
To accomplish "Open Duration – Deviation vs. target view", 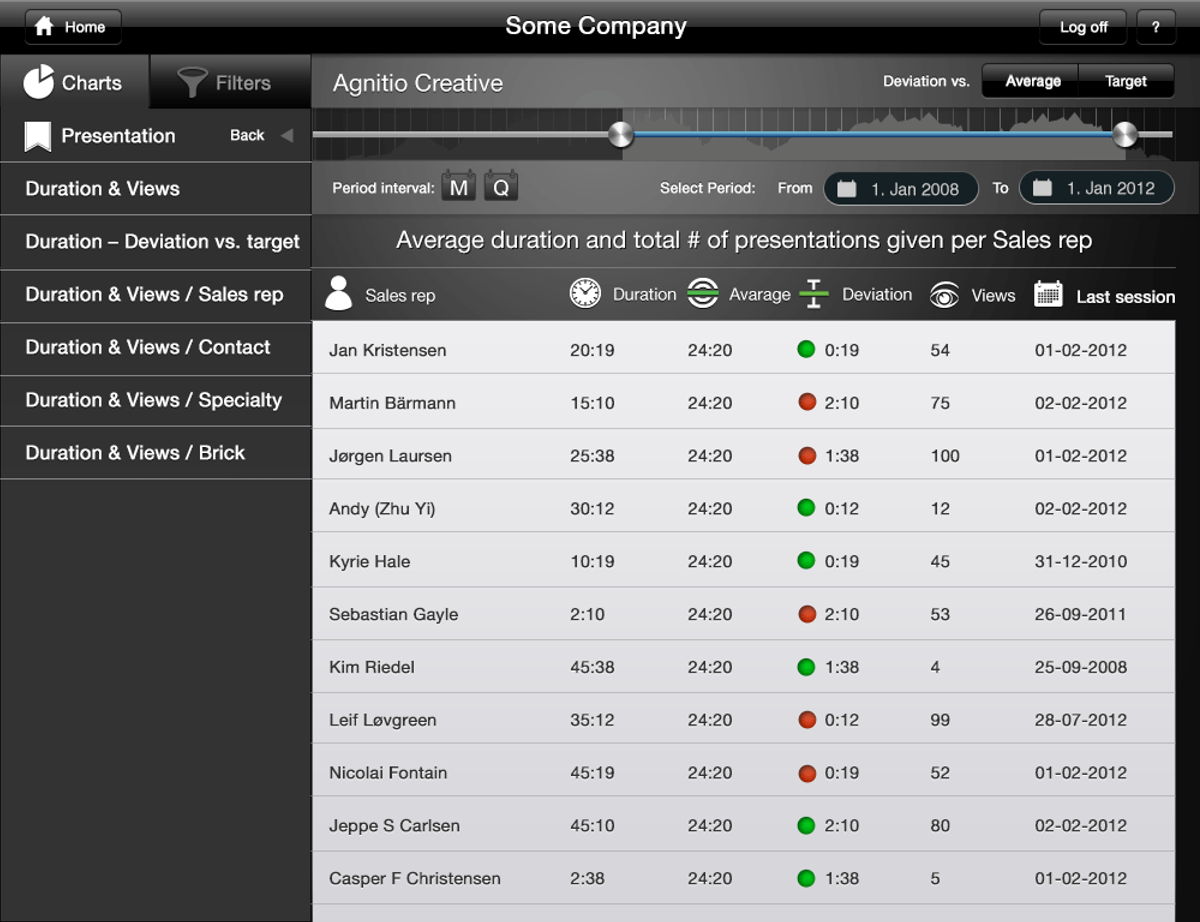I will tap(156, 242).
